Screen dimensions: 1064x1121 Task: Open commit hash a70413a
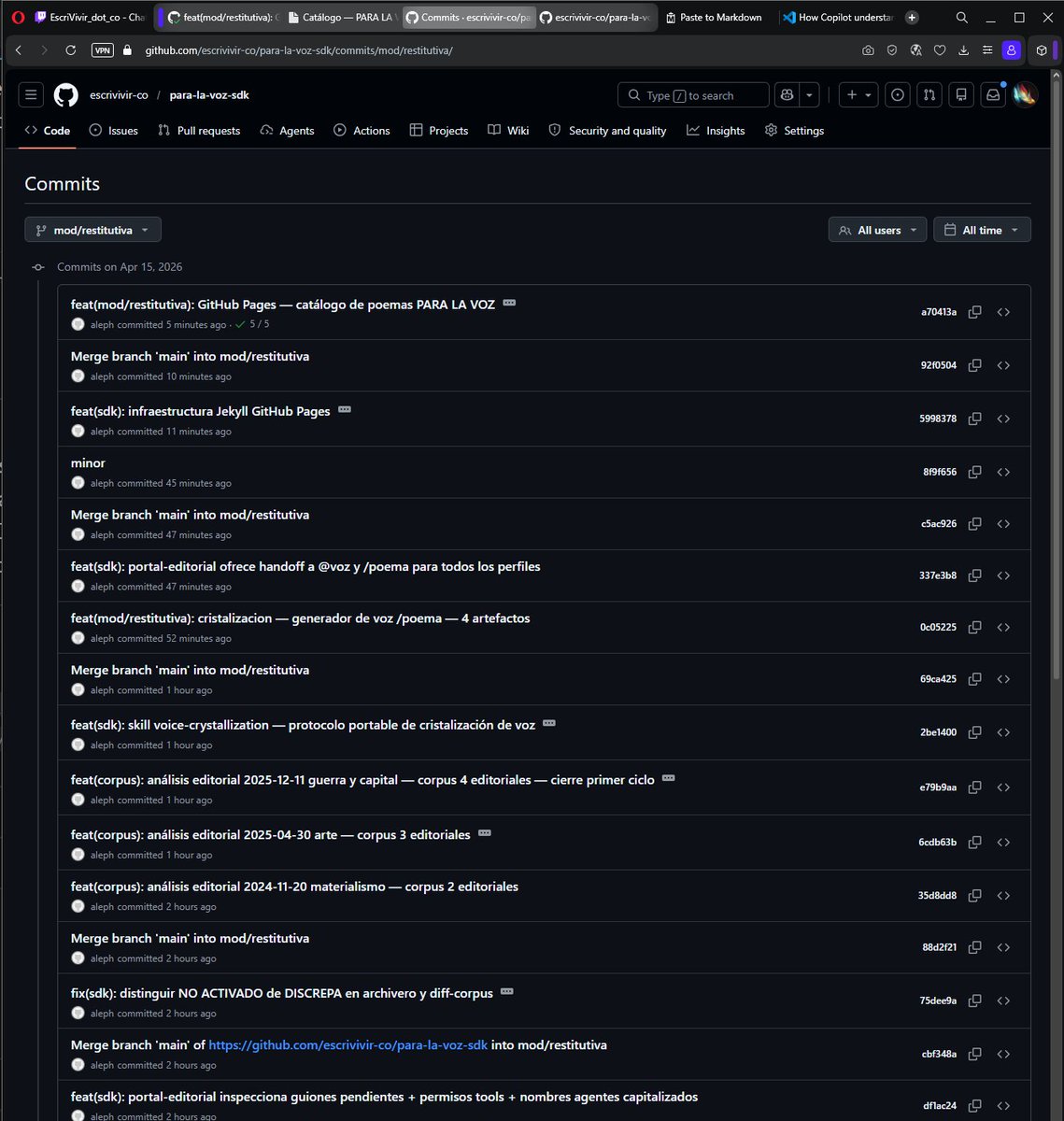tap(939, 312)
